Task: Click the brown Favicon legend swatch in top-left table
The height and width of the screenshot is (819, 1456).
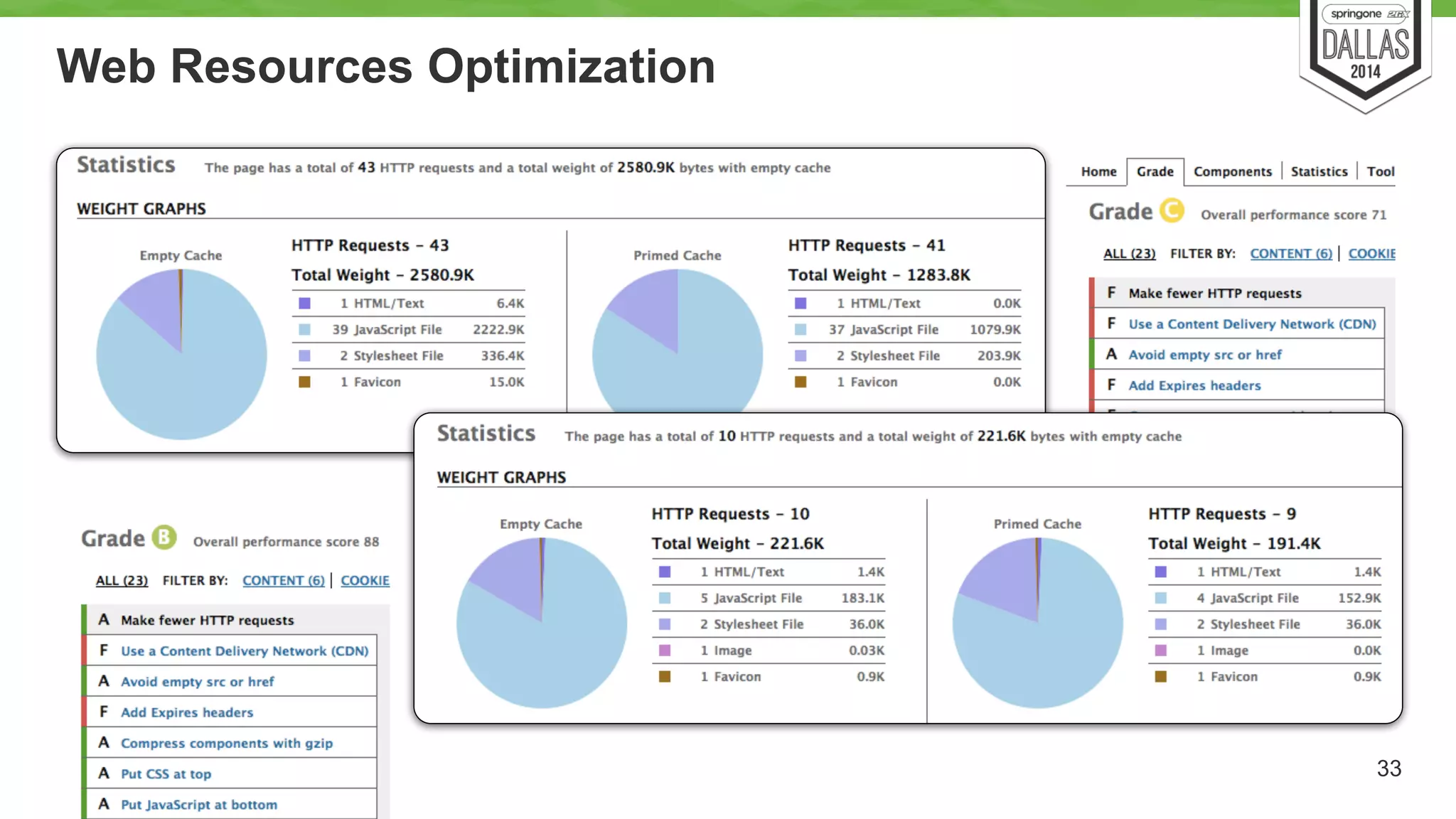Action: point(304,382)
